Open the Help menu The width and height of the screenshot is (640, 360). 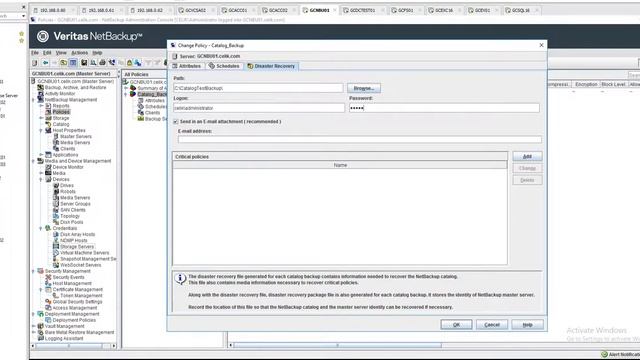[x=97, y=53]
